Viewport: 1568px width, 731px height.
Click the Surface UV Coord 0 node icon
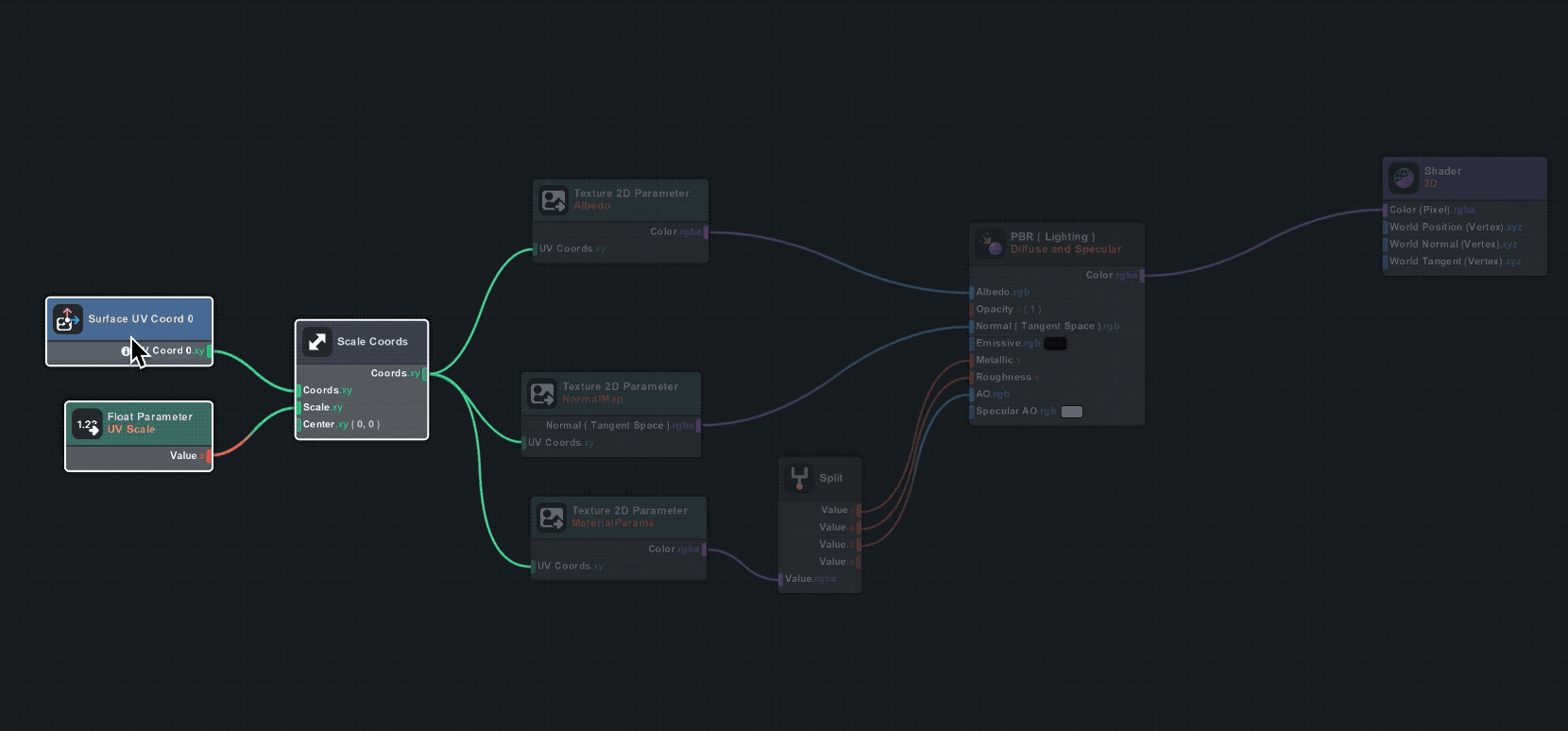[x=67, y=319]
